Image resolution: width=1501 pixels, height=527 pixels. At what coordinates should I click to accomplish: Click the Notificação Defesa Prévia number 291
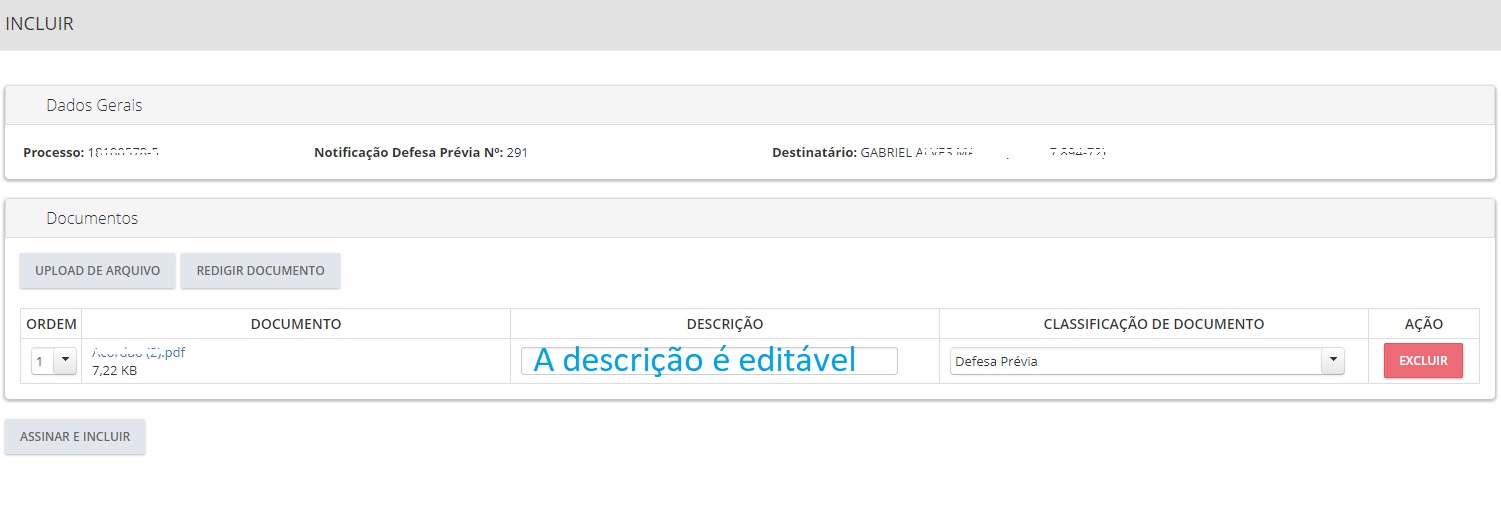(517, 153)
